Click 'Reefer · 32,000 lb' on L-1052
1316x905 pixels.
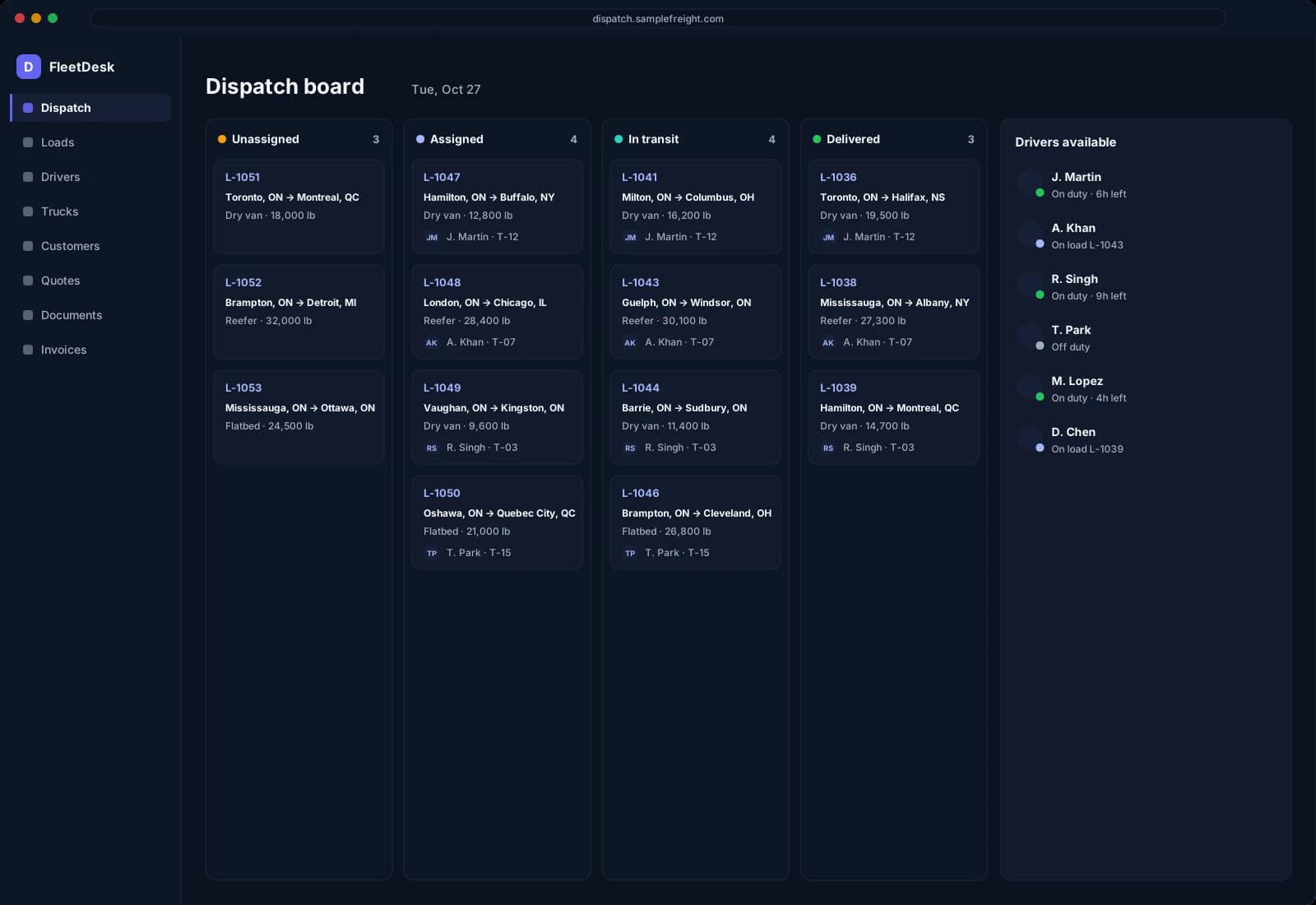(x=269, y=321)
